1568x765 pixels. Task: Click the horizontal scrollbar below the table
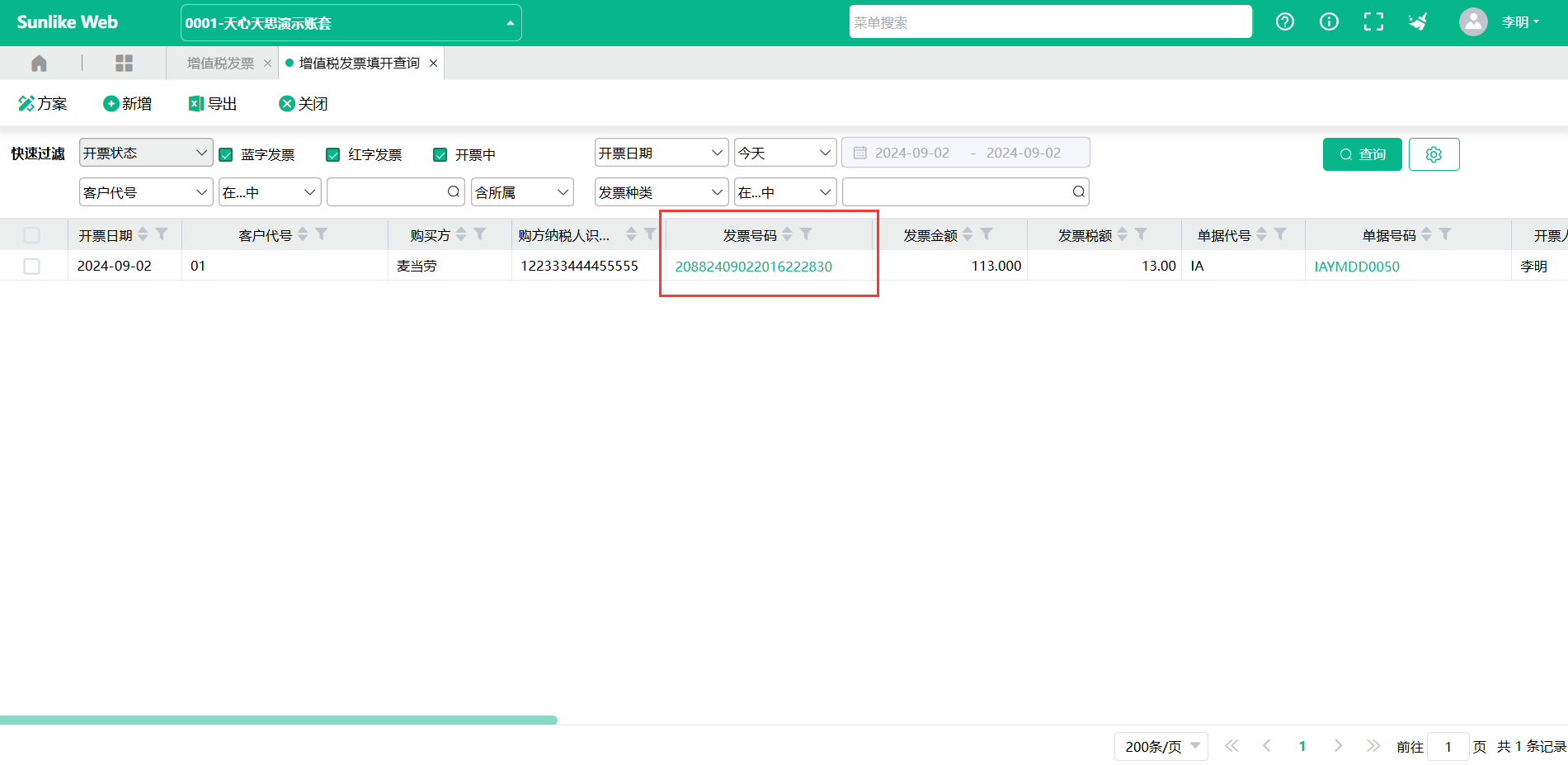(279, 720)
